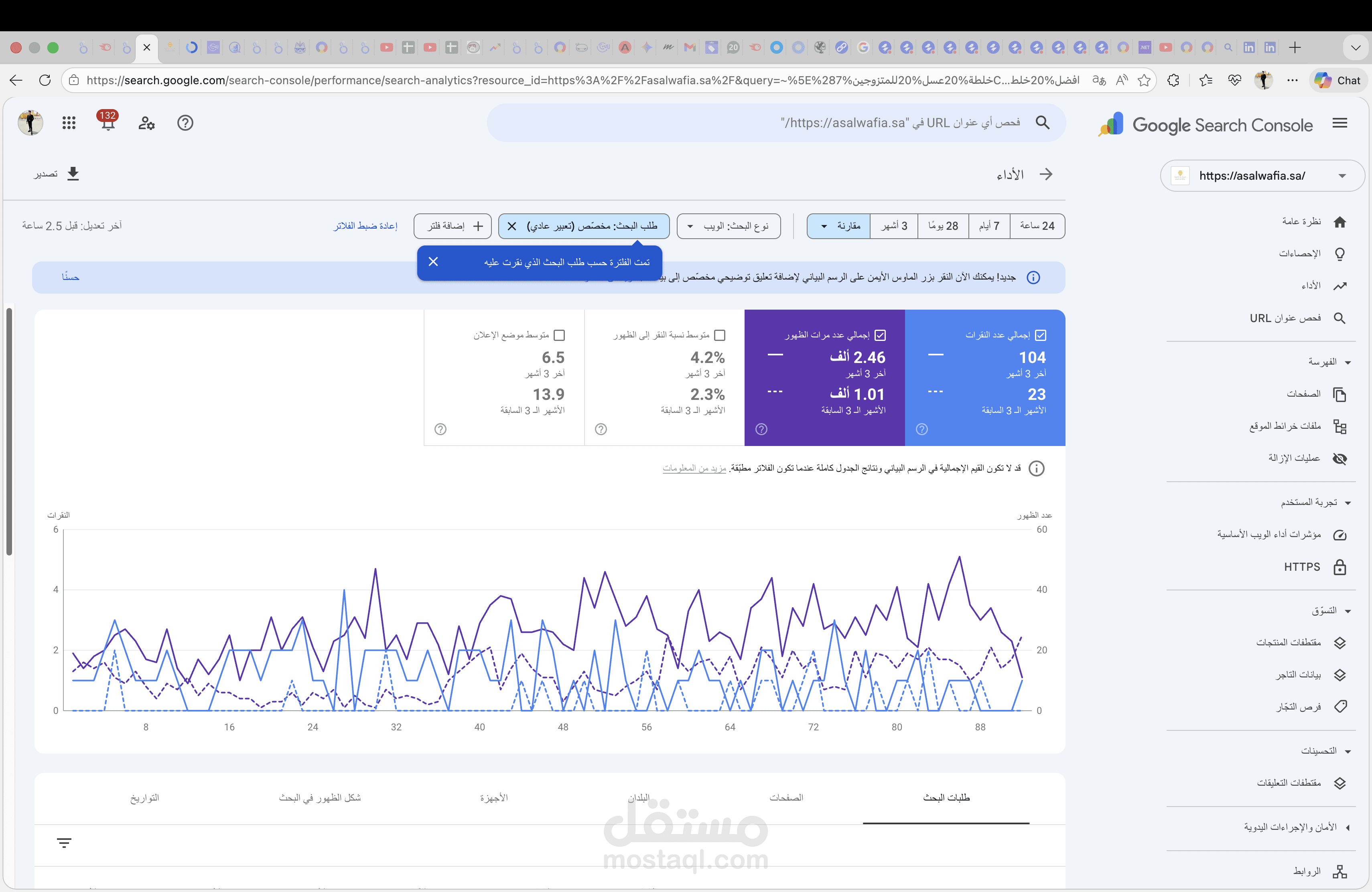This screenshot has height=892, width=1372.
Task: Open the compare date range dropdown
Action: [x=839, y=226]
